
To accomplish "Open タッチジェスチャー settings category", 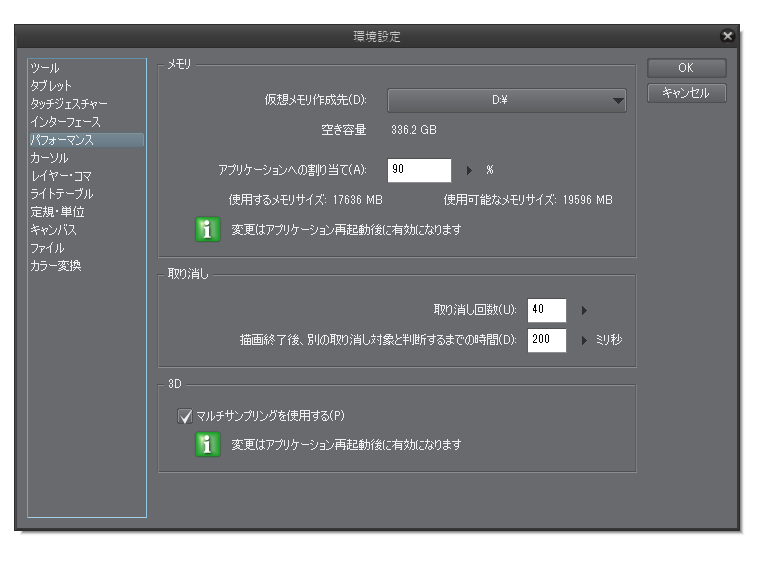I will click(x=69, y=104).
